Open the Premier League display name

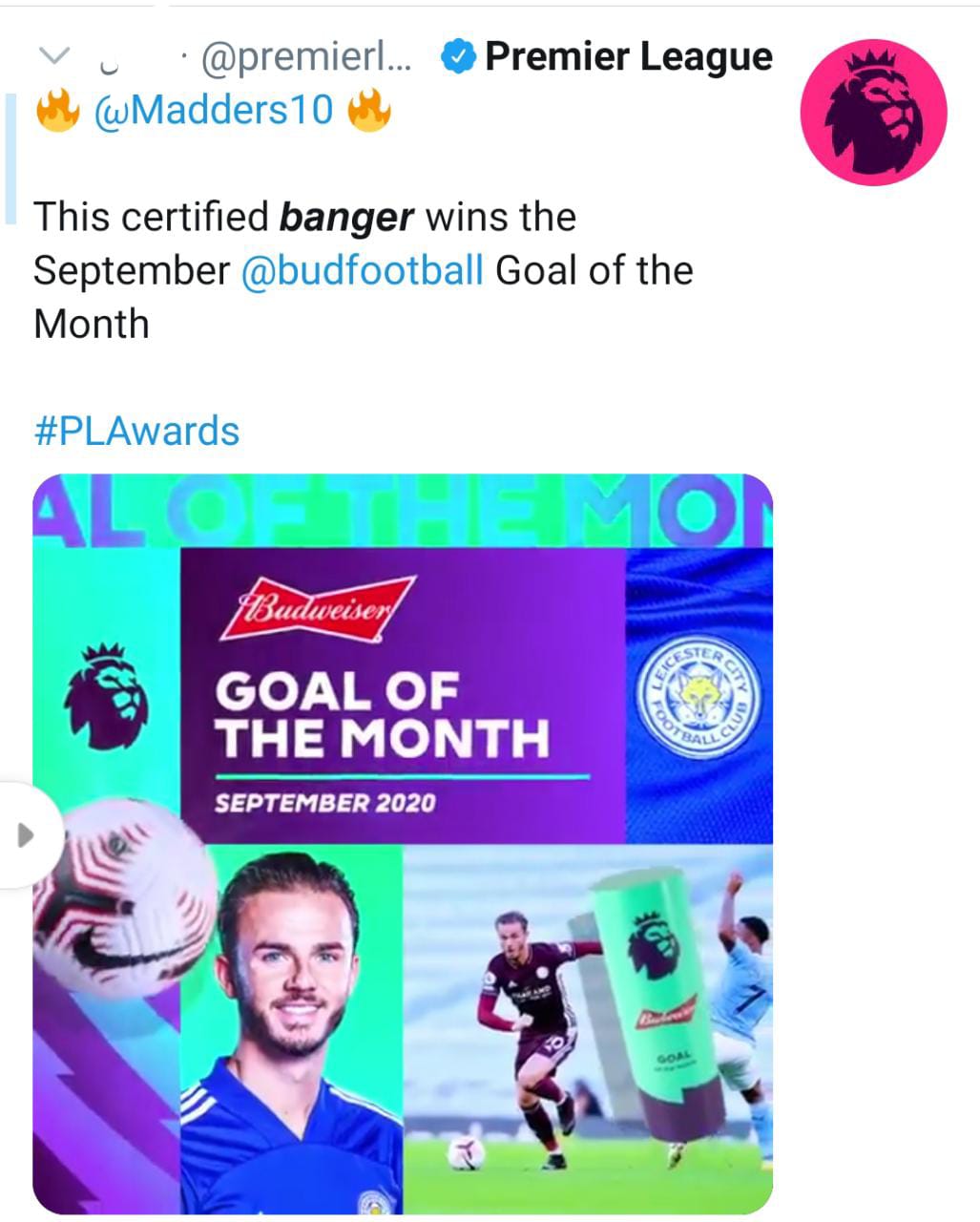[629, 57]
